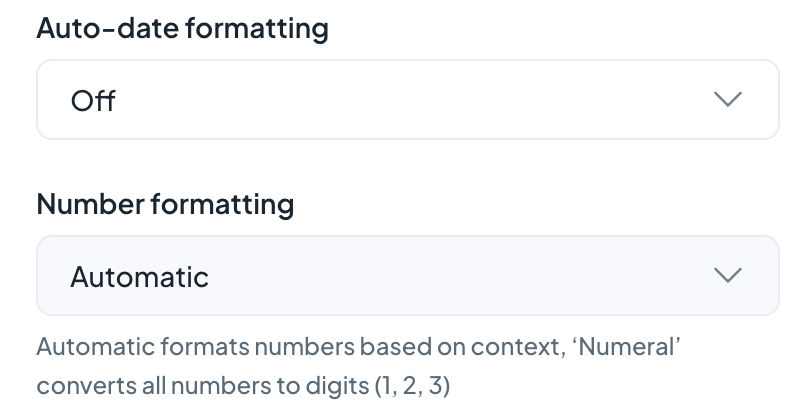Click the 'Auto-date formatting' label
Screen dimensions: 802x420
pyautogui.click(x=183, y=28)
